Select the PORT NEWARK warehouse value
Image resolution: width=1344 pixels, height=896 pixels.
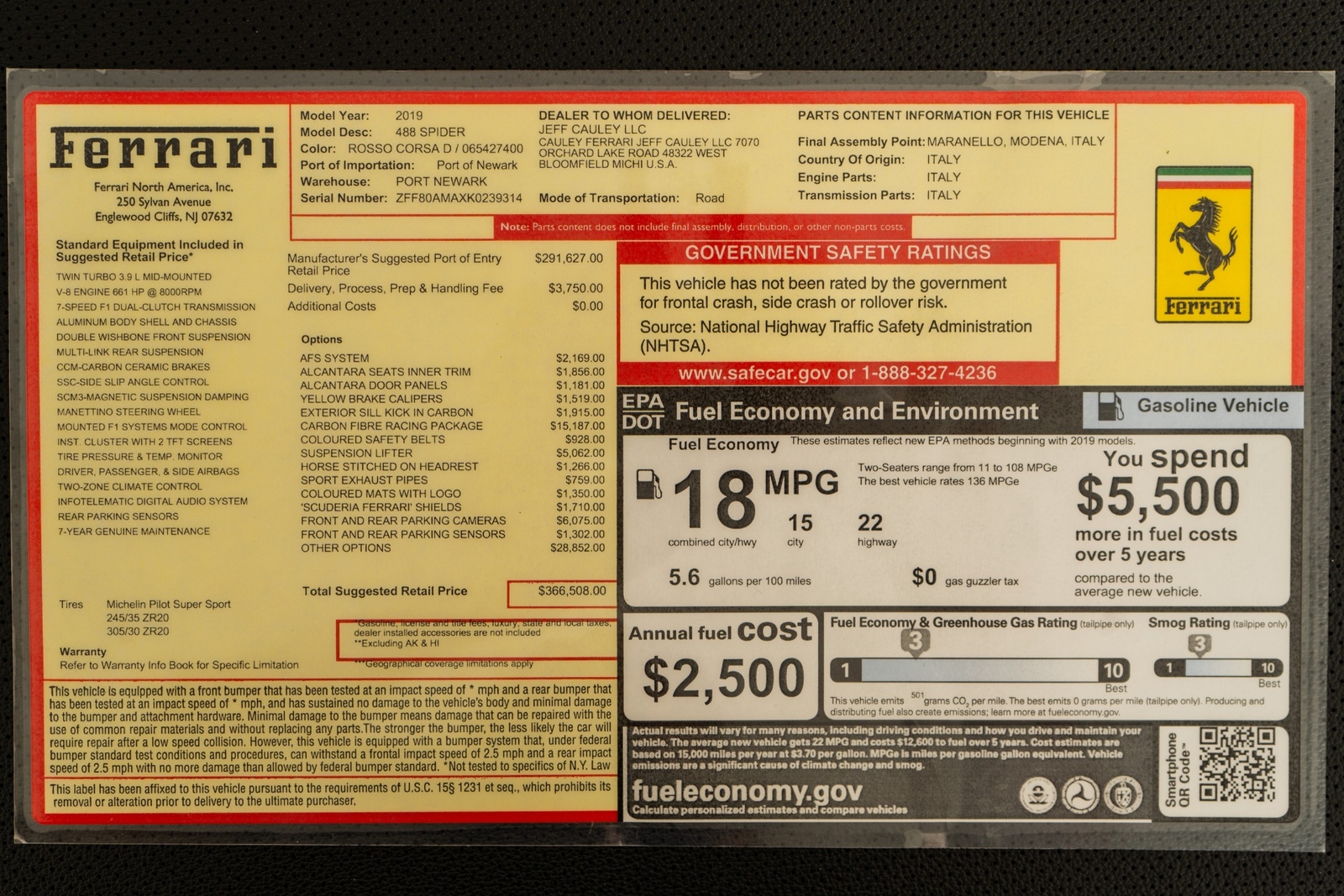[441, 181]
